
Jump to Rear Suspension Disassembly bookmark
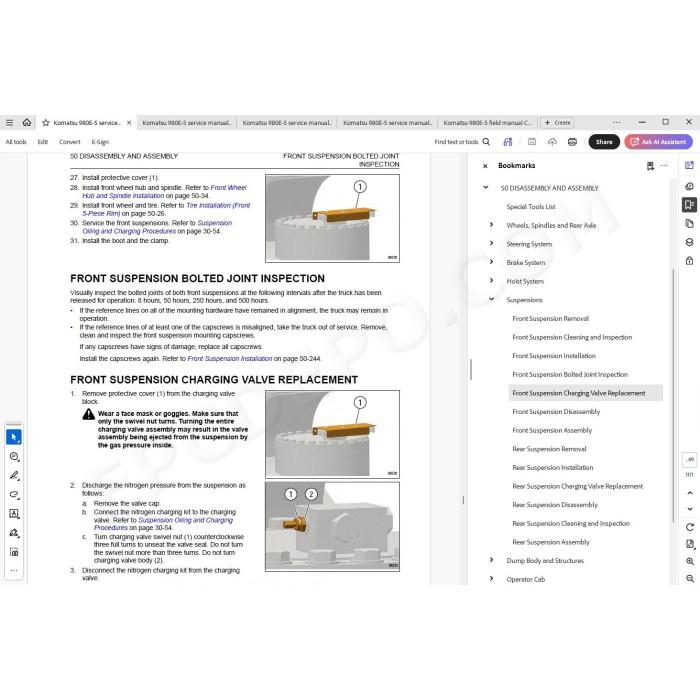pyautogui.click(x=555, y=504)
